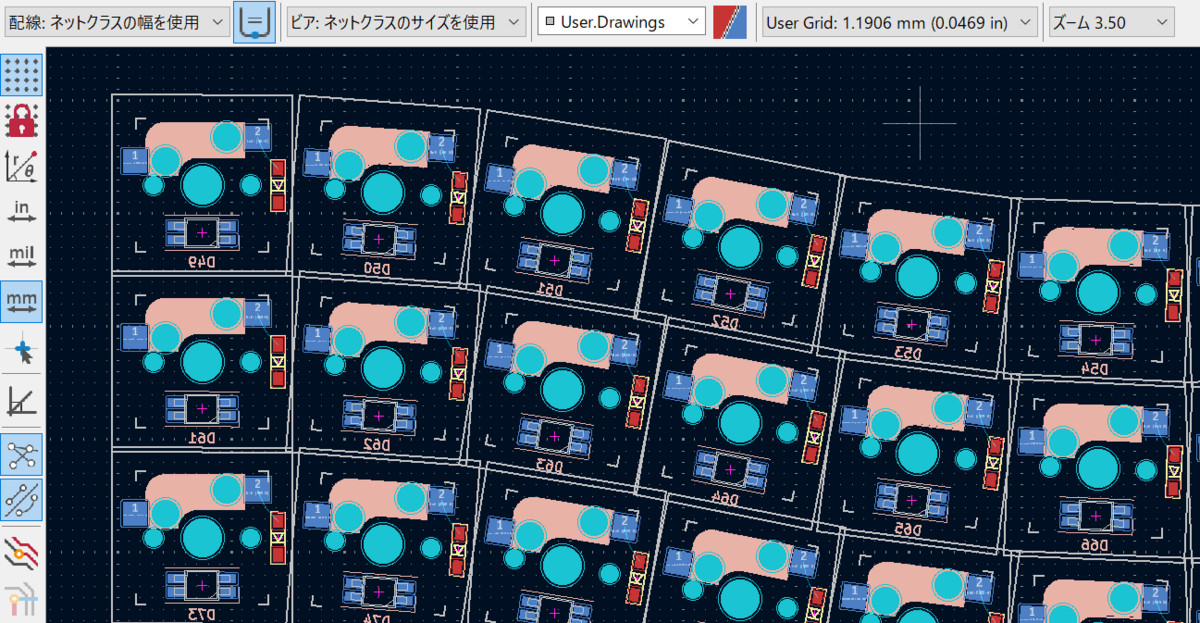This screenshot has height=623, width=1200.
Task: Enable polar coordinates display
Action: point(22,166)
